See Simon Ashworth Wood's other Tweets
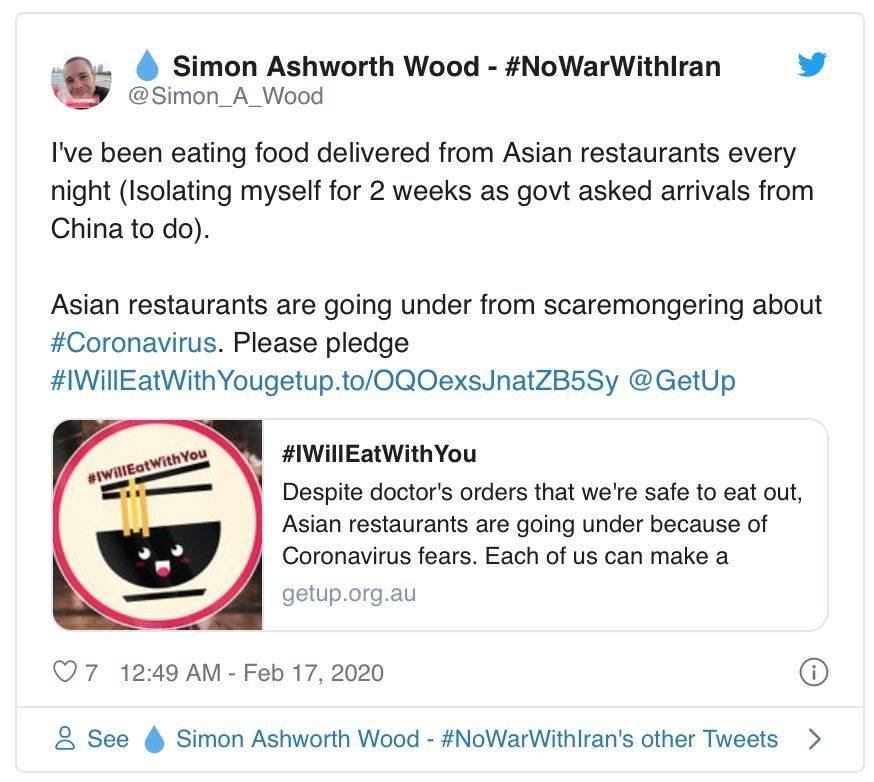This screenshot has width=874, height=782. 416,739
